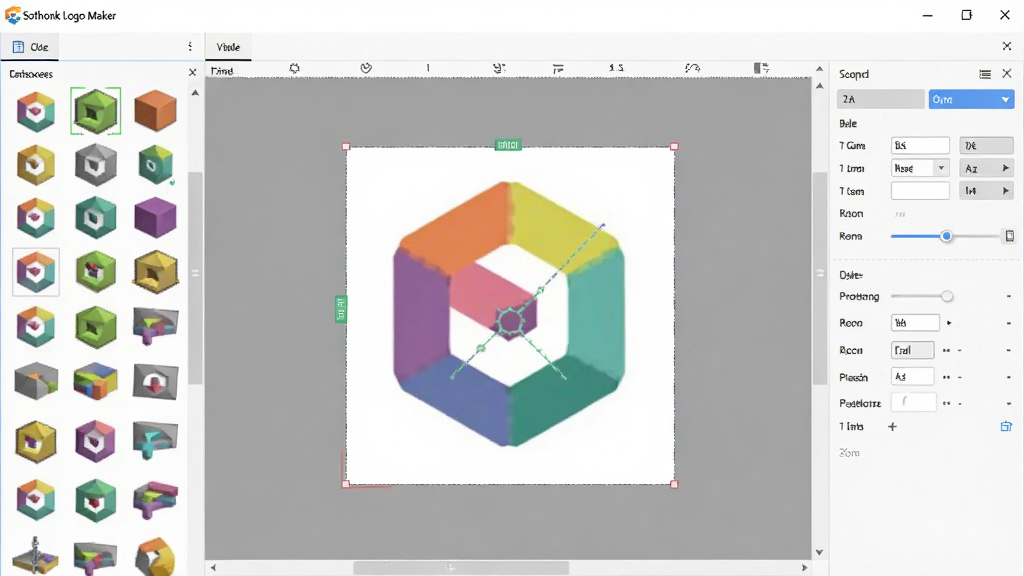Screen dimensions: 1024x576
Task: Select the green cube thumbnail highlighted in the first row
Action: [95, 111]
